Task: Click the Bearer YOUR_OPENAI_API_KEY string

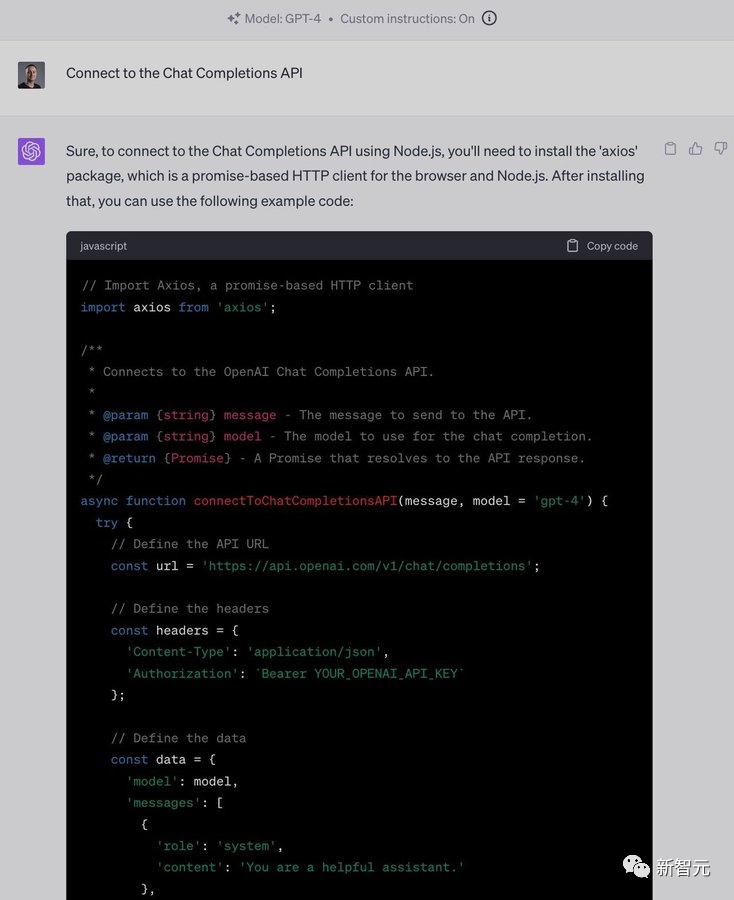Action: point(360,674)
